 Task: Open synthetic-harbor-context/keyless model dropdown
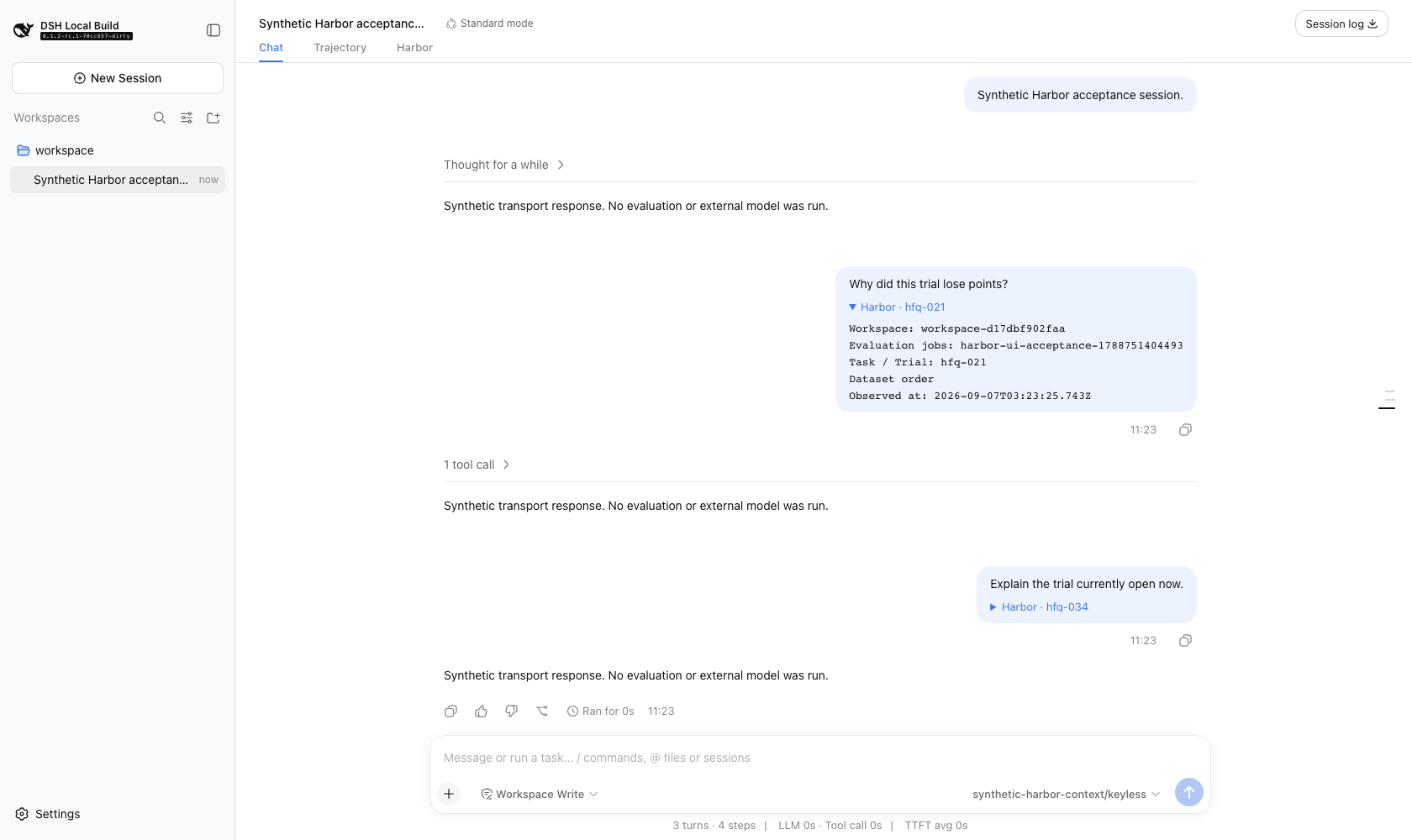1066,794
